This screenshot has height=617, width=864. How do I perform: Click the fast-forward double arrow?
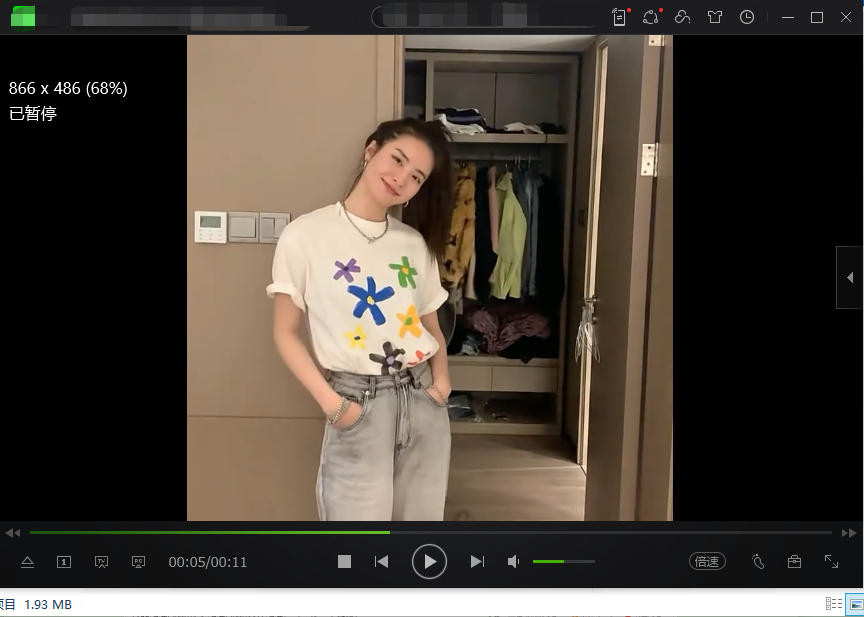[849, 533]
